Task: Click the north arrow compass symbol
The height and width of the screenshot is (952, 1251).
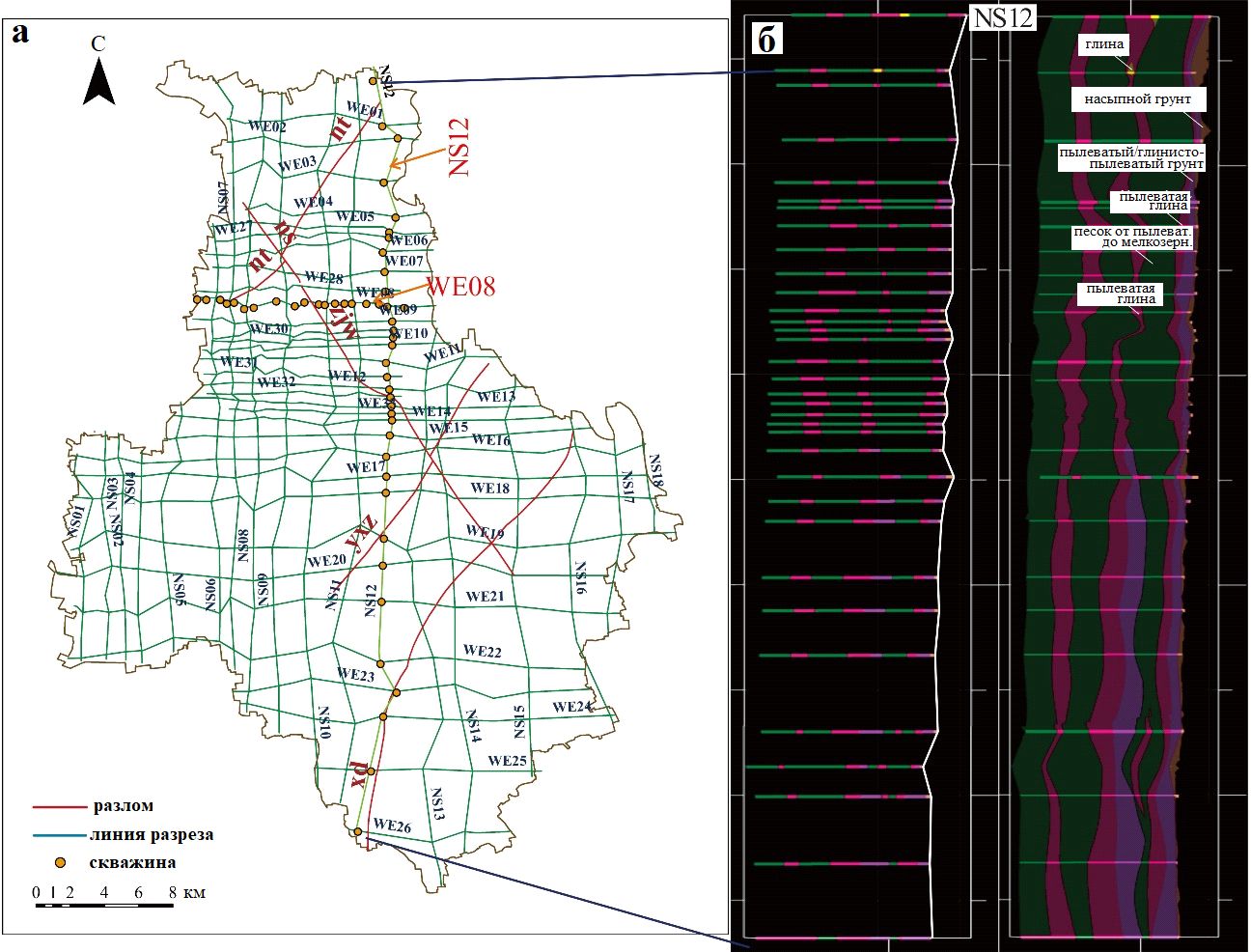Action: (x=98, y=80)
